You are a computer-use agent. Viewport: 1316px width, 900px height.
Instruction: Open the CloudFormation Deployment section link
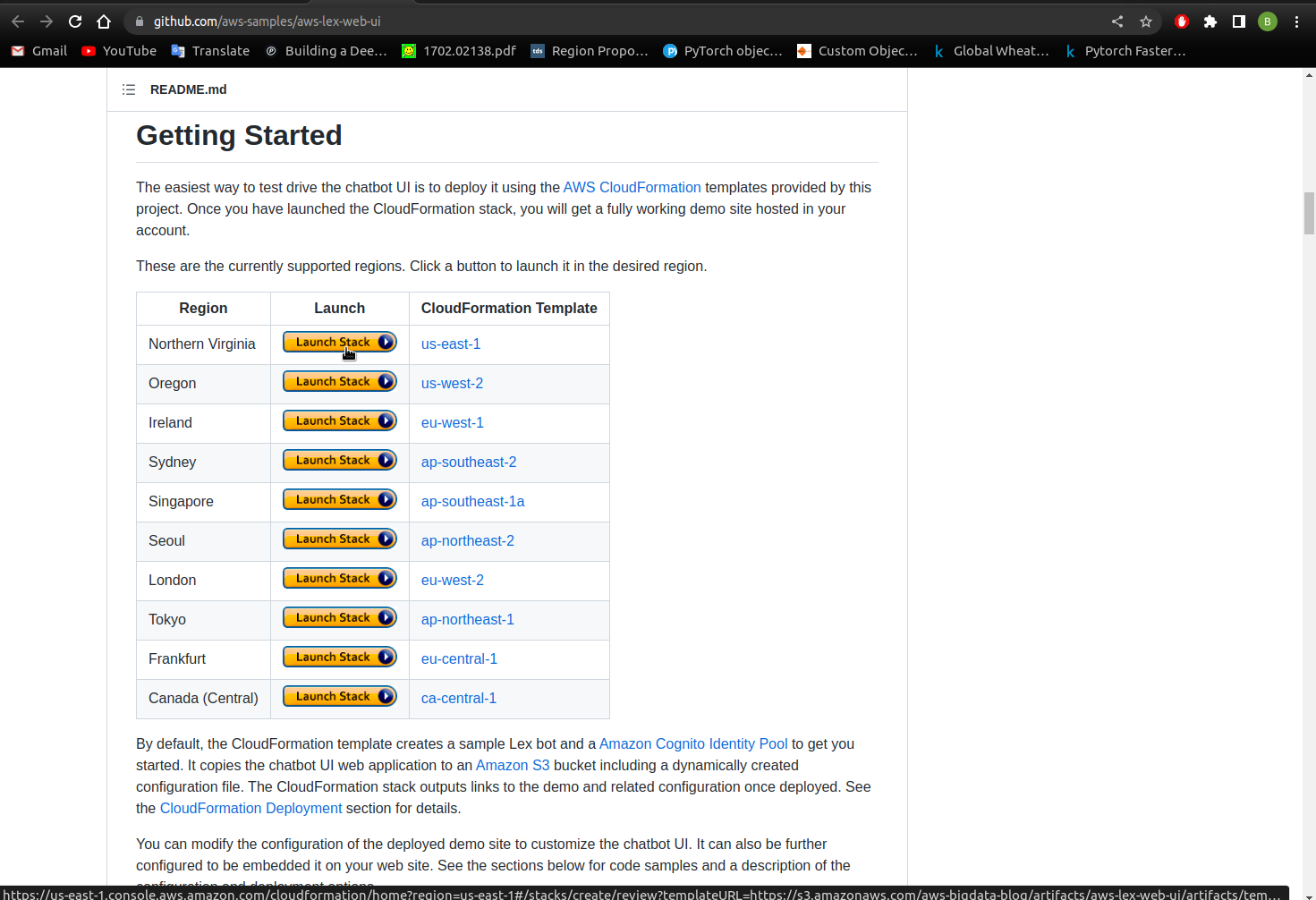point(251,809)
